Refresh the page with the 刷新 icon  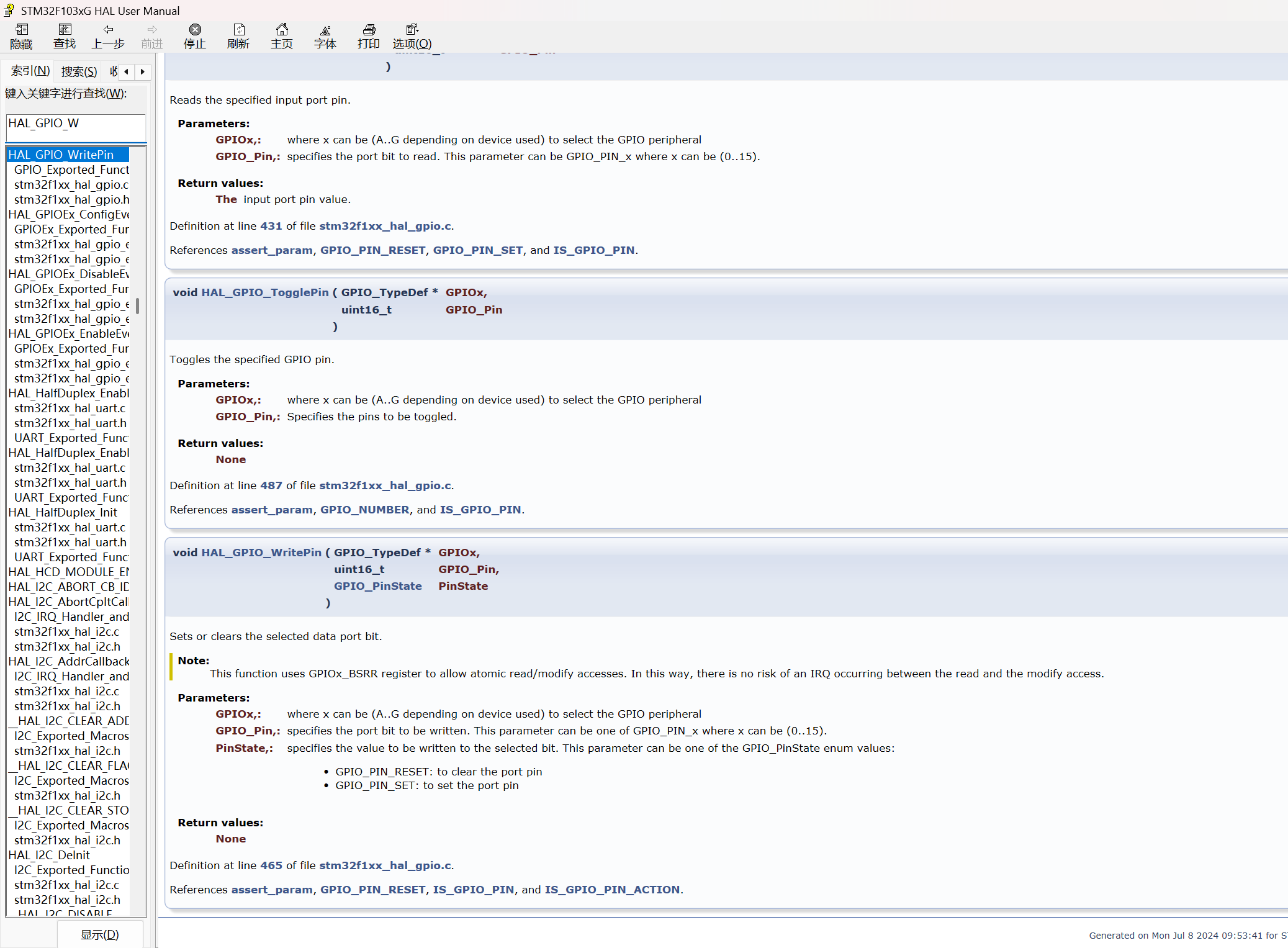tap(238, 36)
